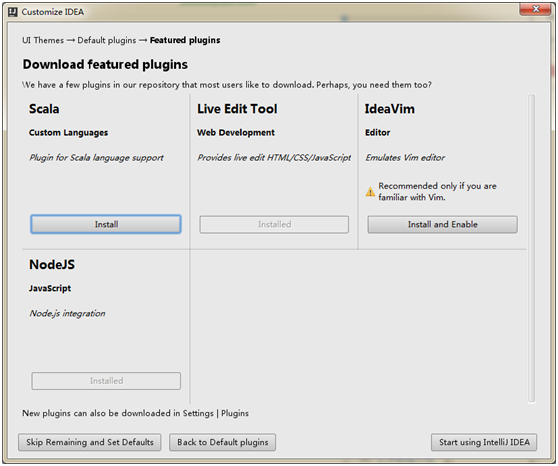558x466 pixels.
Task: Click 'Node.js integration' description
Action: click(x=67, y=313)
